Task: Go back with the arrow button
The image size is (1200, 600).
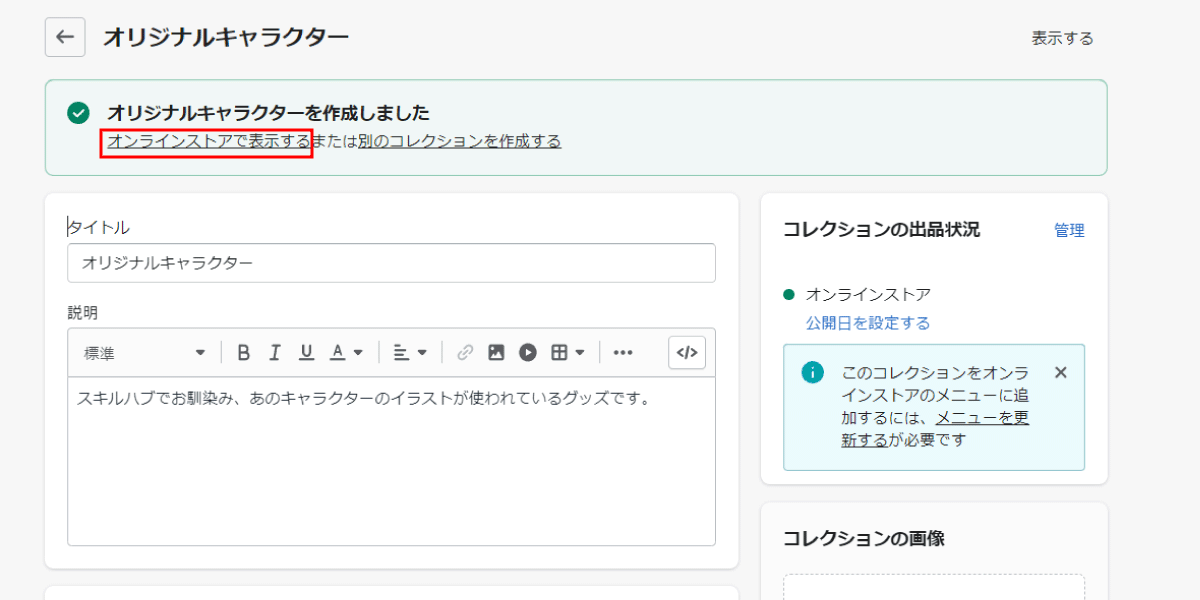Action: 65,37
